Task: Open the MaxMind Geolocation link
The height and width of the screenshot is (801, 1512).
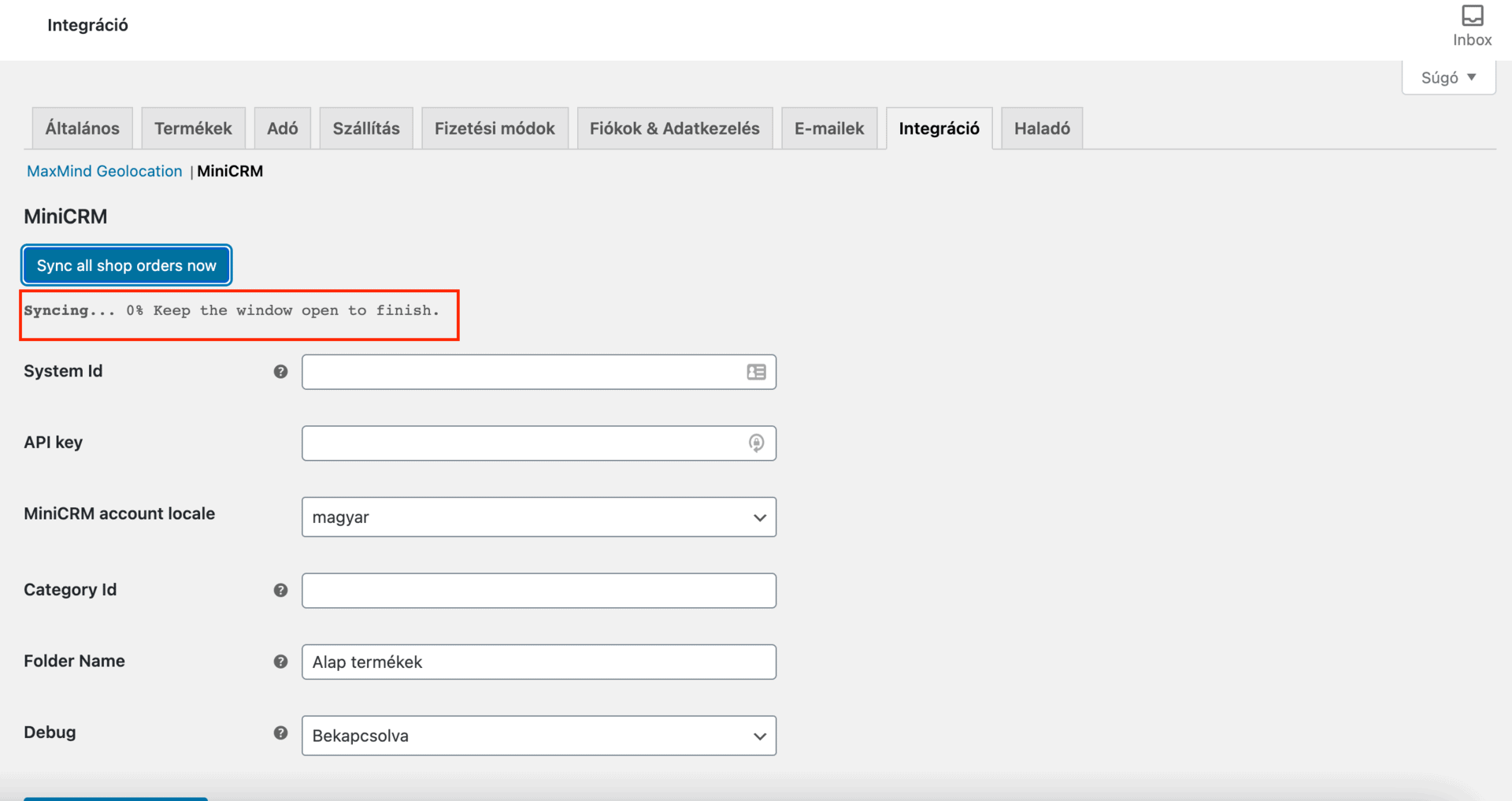Action: (104, 171)
